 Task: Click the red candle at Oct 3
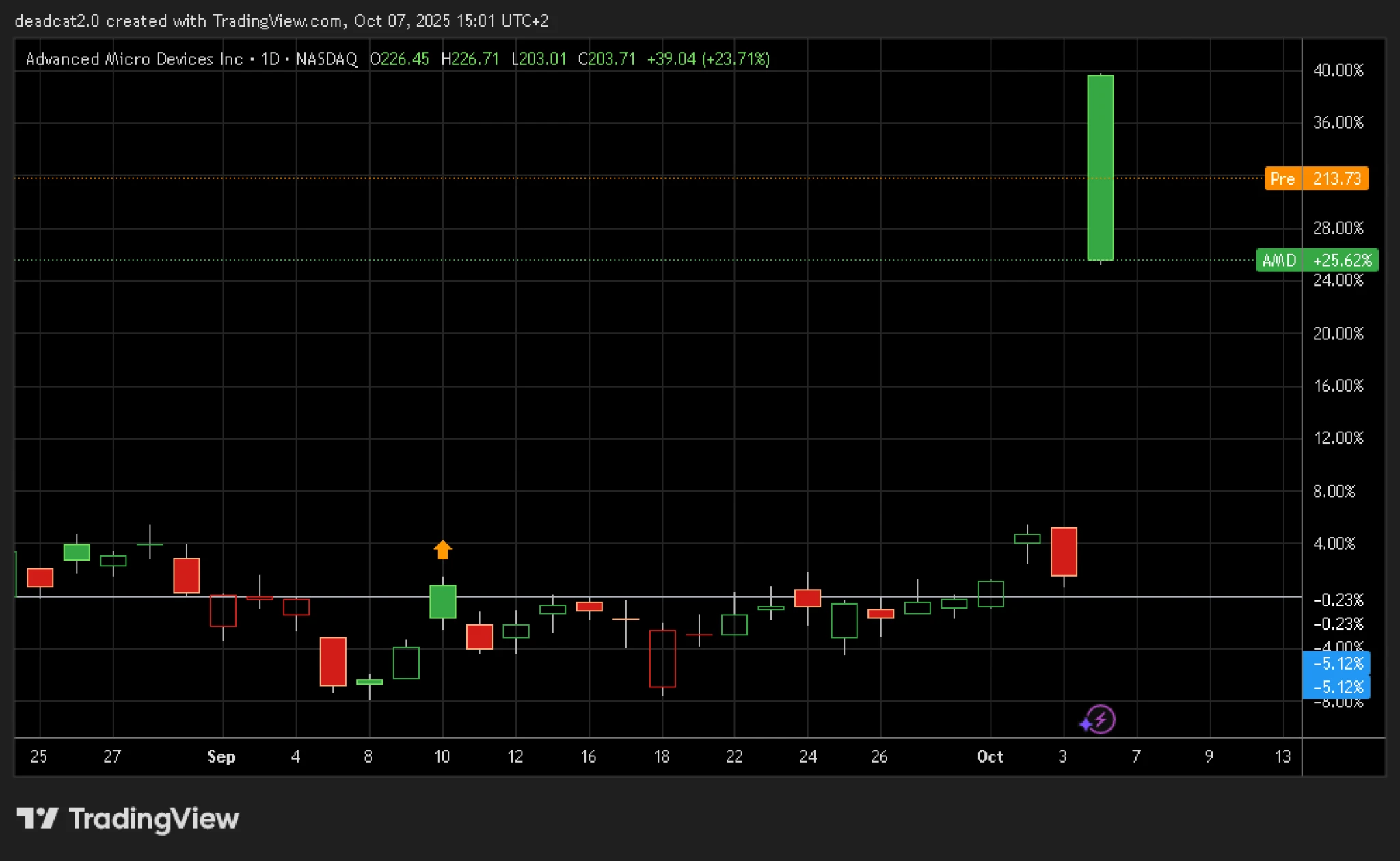click(x=1063, y=551)
